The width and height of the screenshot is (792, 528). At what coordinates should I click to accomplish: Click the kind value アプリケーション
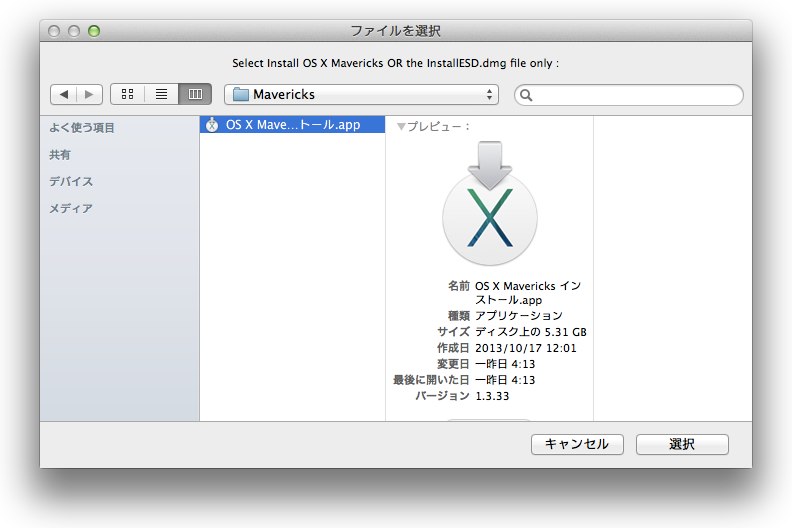pos(519,316)
